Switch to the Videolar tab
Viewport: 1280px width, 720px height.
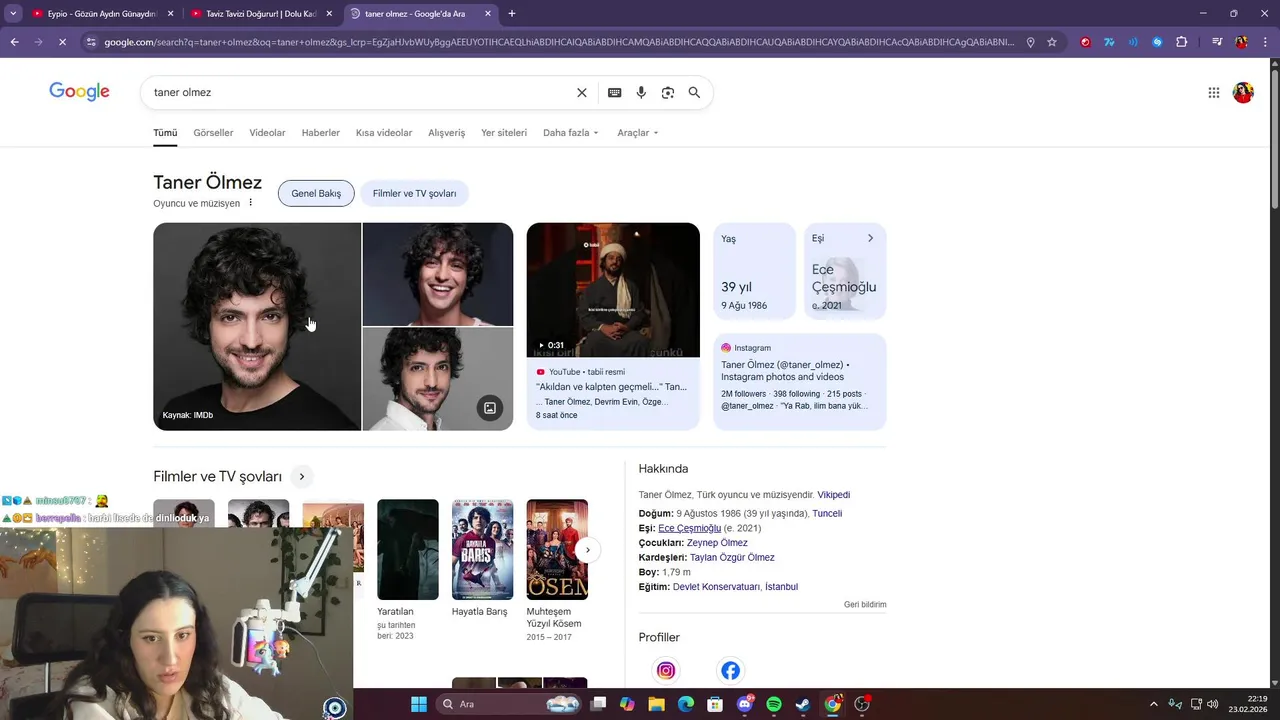[267, 133]
